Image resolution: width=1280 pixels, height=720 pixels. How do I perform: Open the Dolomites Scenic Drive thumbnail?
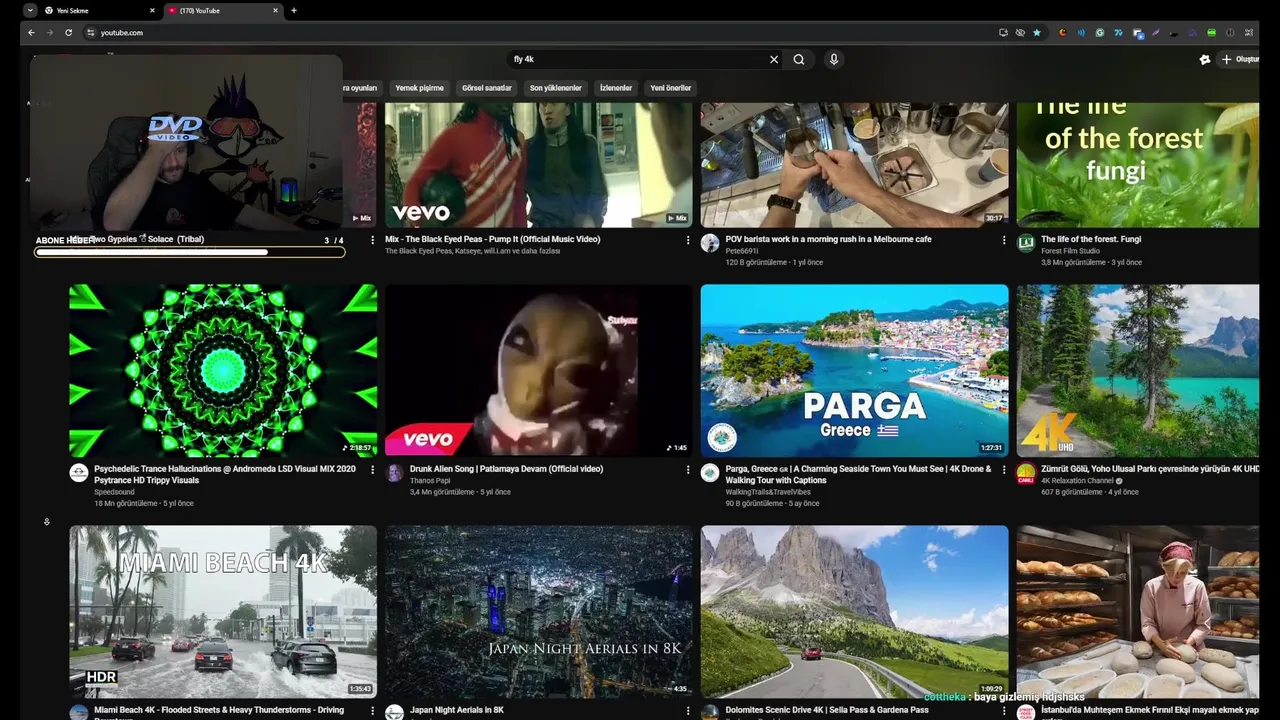click(854, 611)
